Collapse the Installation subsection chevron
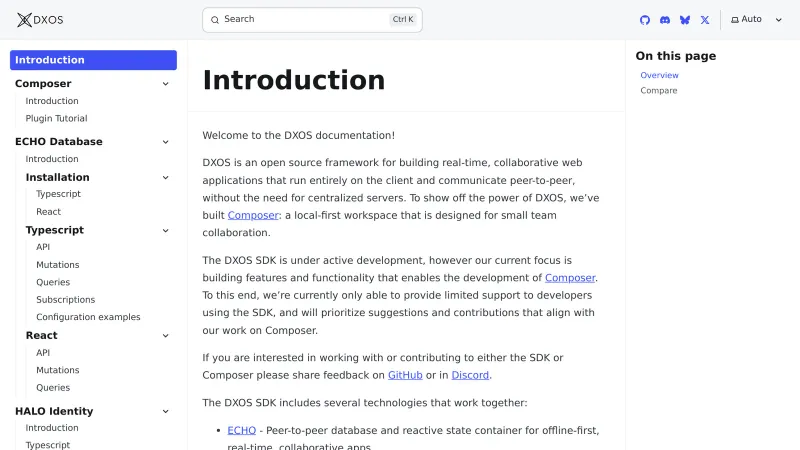The width and height of the screenshot is (800, 450). pos(166,178)
